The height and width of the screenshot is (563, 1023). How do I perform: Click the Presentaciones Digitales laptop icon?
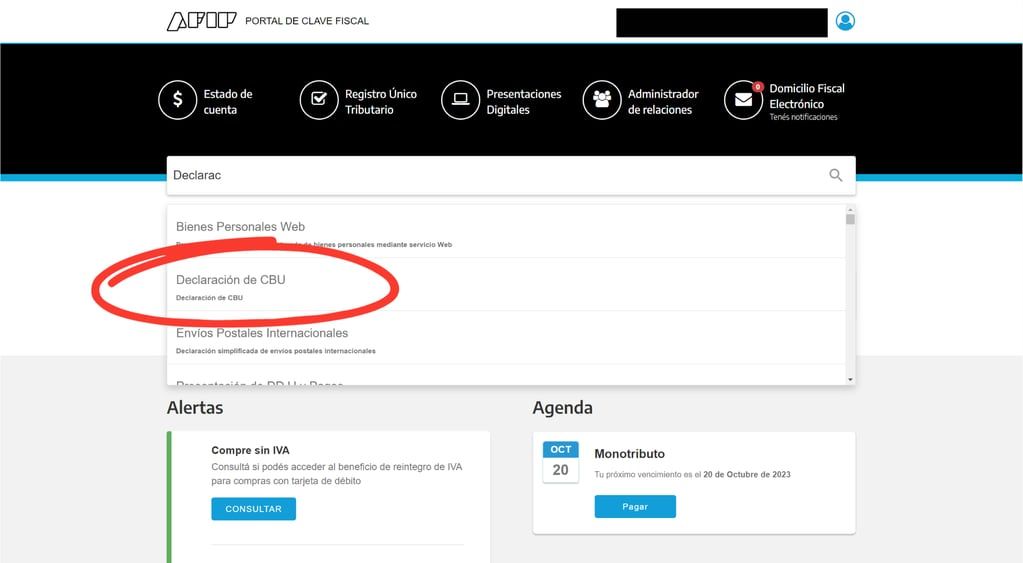click(x=461, y=100)
